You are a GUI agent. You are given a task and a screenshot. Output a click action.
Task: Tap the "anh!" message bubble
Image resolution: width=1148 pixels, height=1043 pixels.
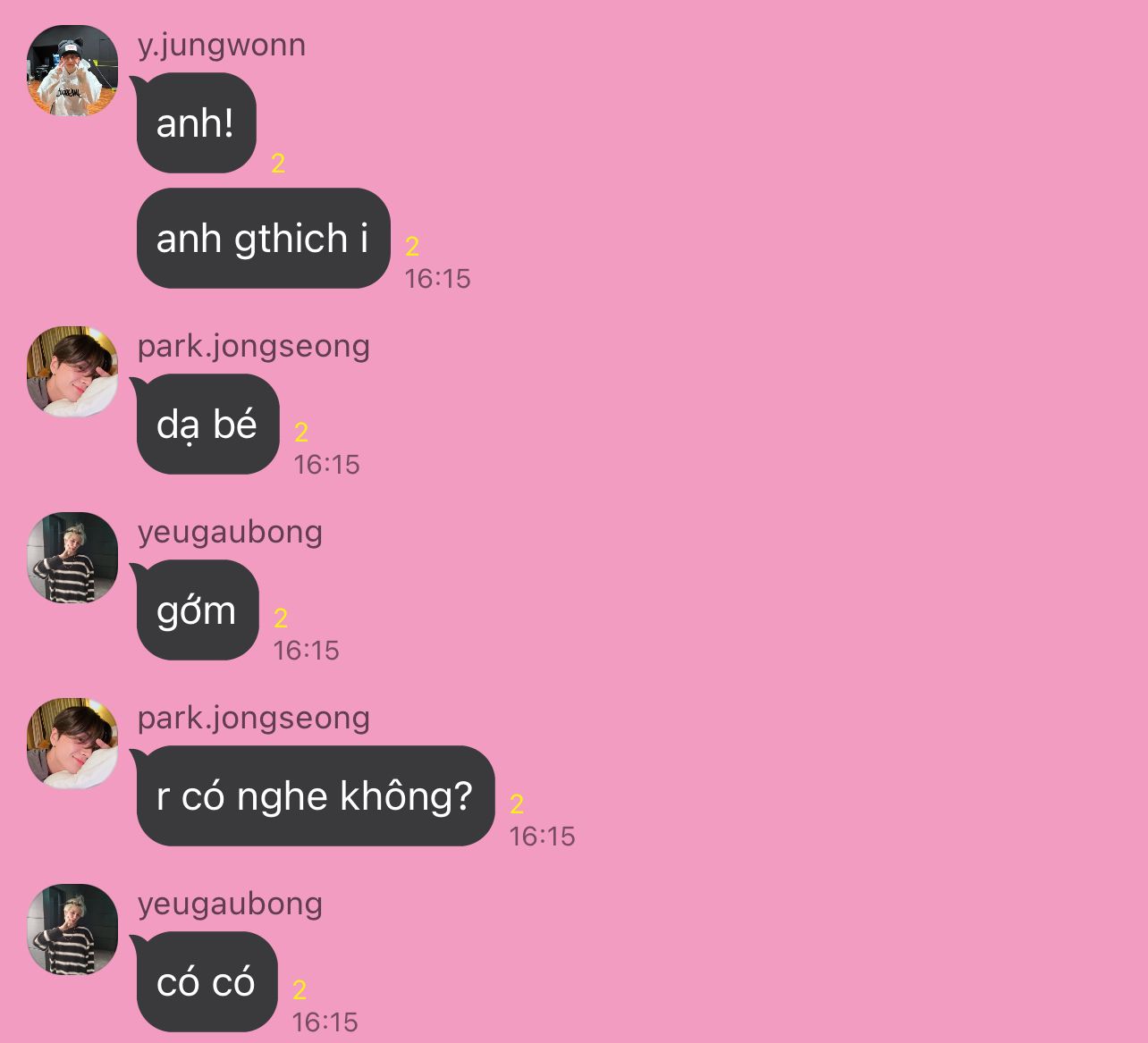197,123
